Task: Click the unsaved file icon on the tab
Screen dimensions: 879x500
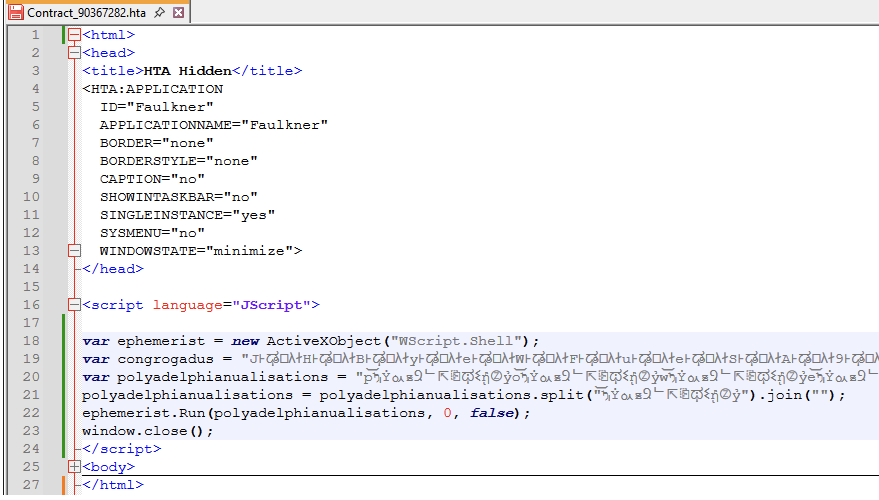Action: click(16, 12)
